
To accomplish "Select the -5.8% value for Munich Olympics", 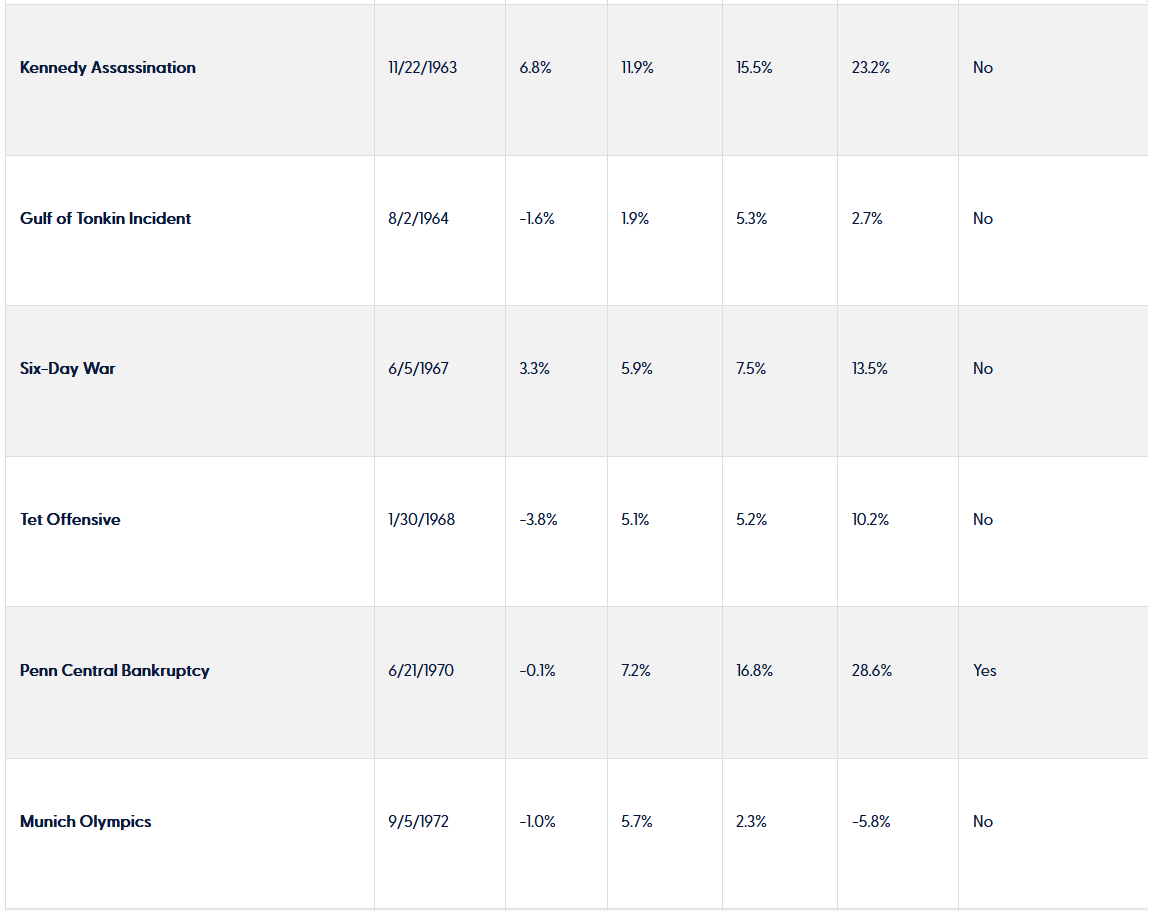I will 871,822.
